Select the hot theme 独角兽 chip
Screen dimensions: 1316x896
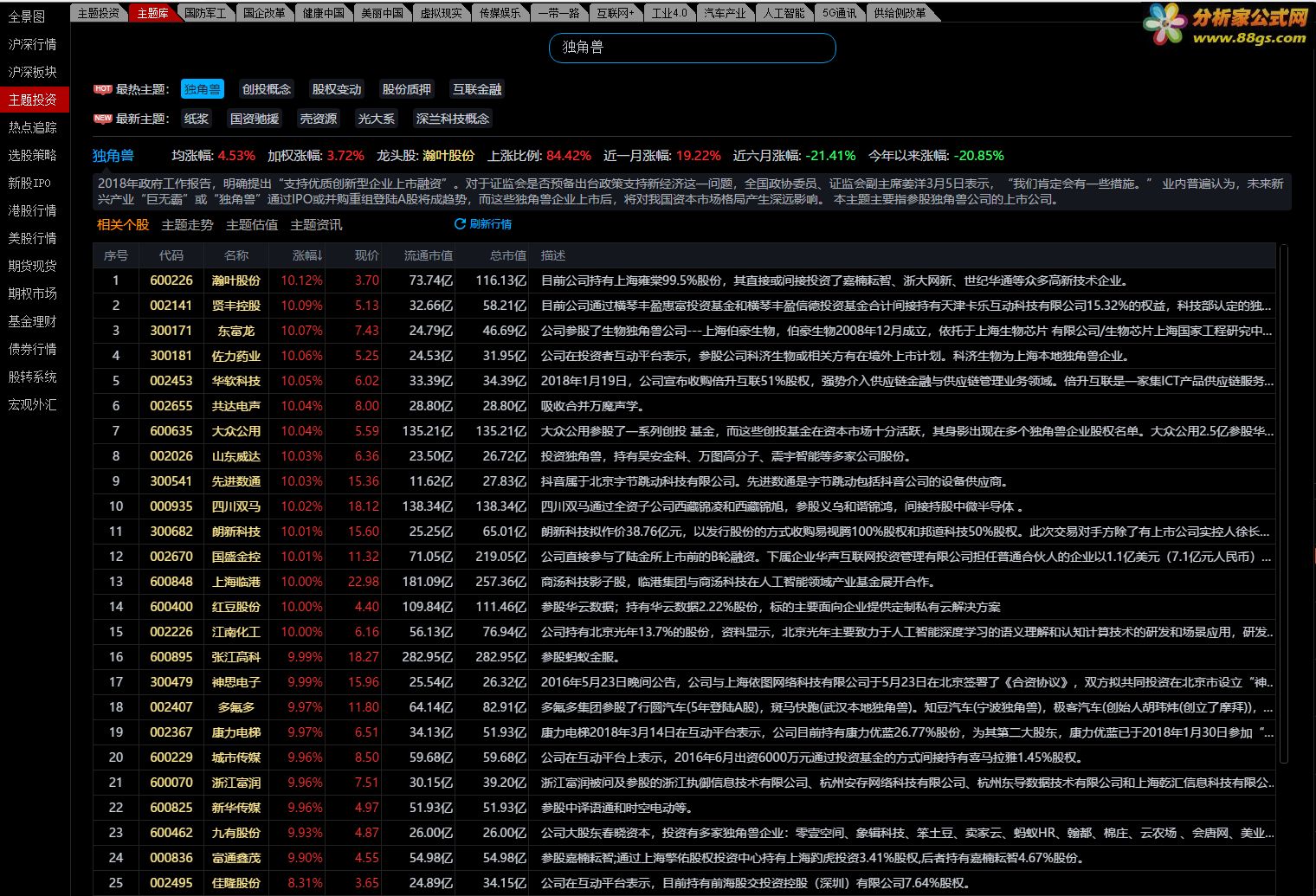pos(203,89)
